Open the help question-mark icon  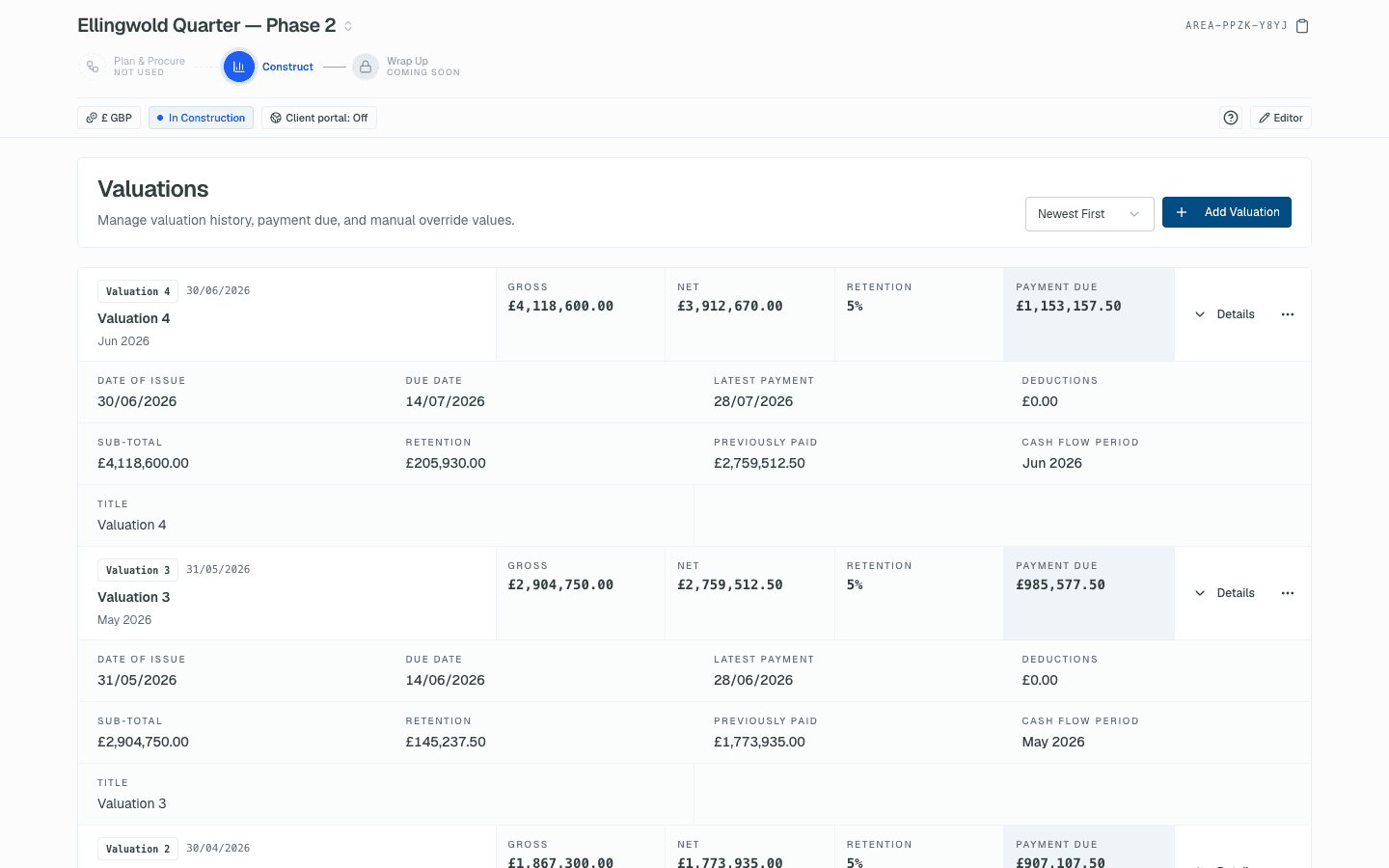pyautogui.click(x=1231, y=118)
